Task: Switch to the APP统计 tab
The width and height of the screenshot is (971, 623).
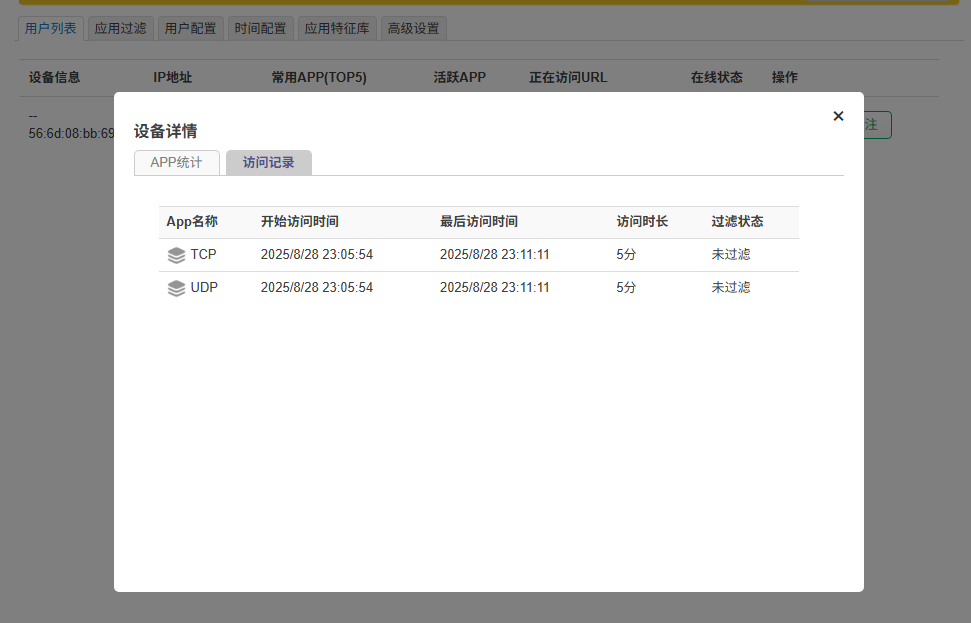Action: tap(176, 163)
